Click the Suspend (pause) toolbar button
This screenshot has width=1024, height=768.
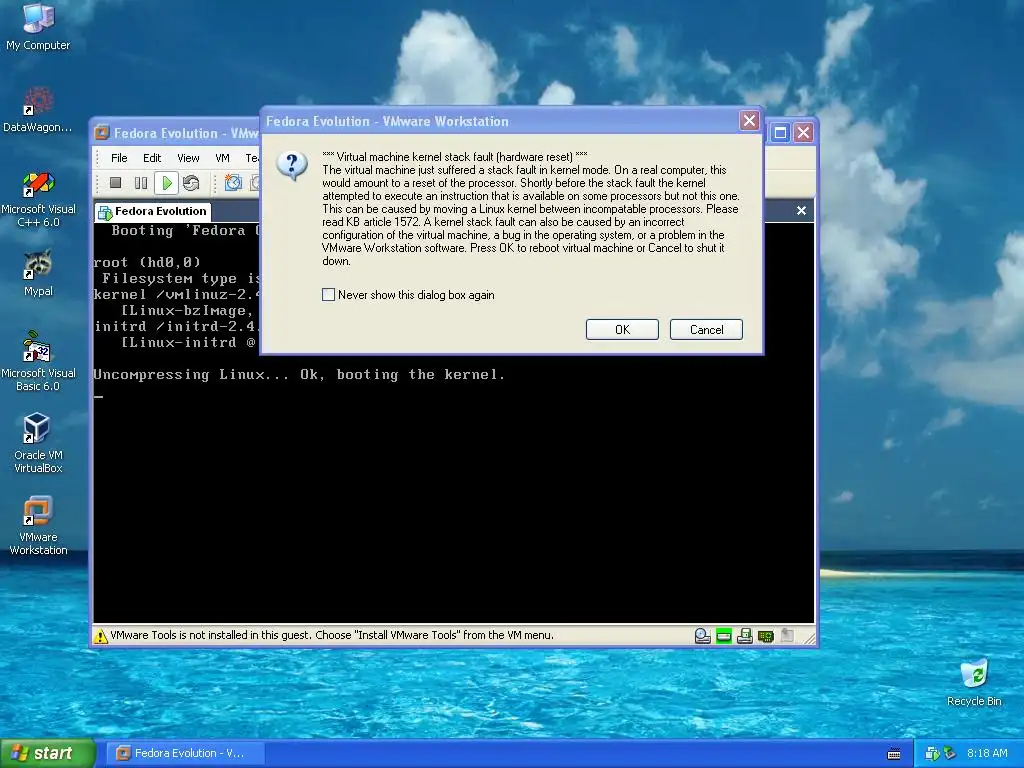coord(140,183)
